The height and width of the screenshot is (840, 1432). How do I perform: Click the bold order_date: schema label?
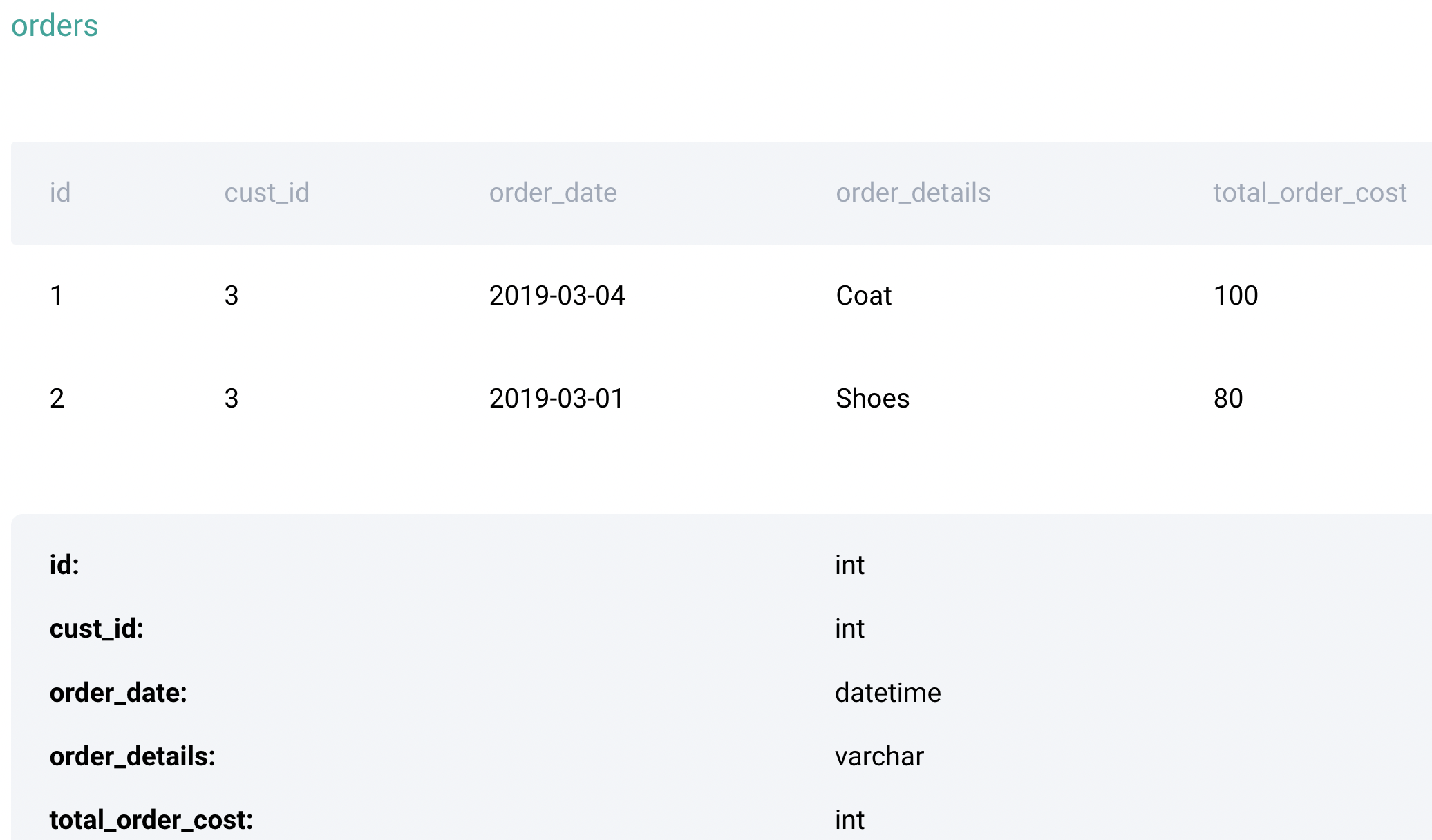pos(118,693)
